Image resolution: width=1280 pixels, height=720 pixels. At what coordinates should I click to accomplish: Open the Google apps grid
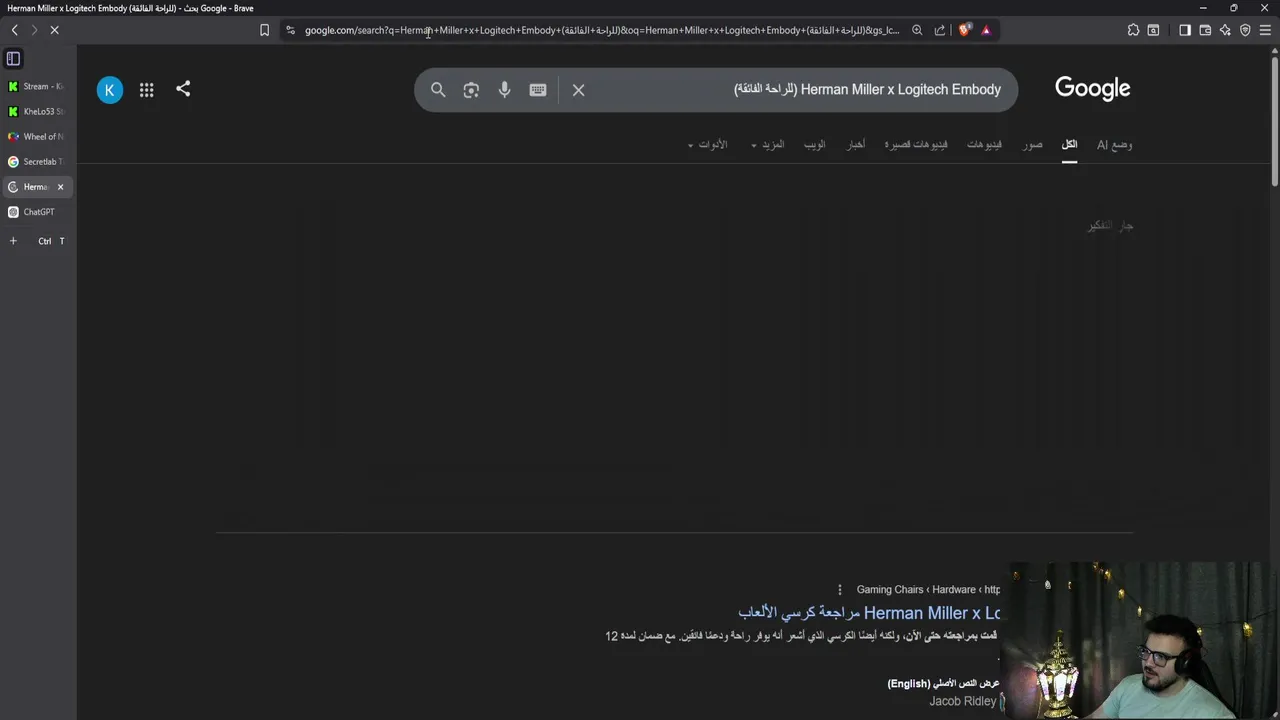pyautogui.click(x=147, y=90)
